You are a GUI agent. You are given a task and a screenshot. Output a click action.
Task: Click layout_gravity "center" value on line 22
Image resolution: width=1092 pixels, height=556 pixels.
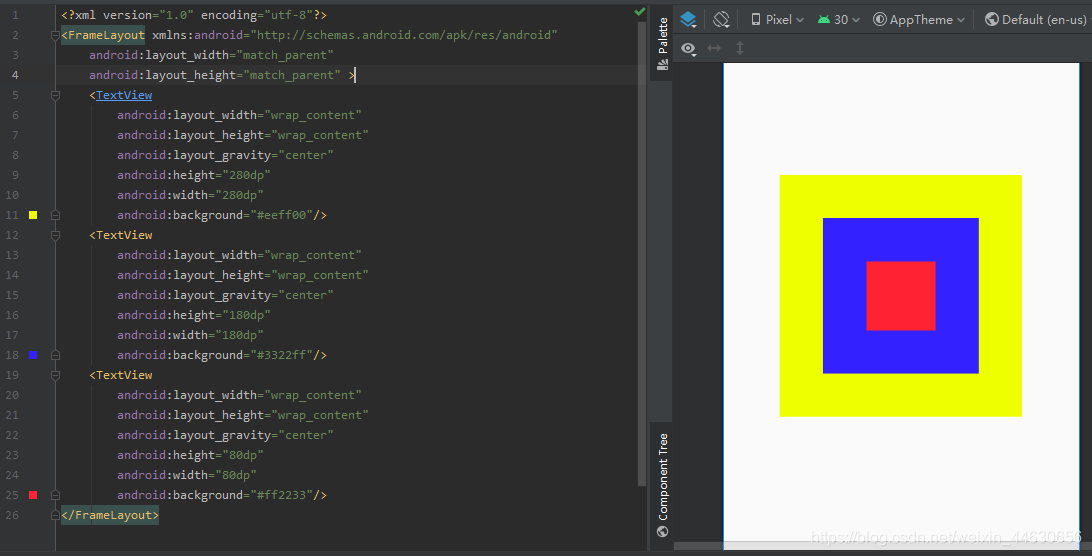[x=305, y=435]
